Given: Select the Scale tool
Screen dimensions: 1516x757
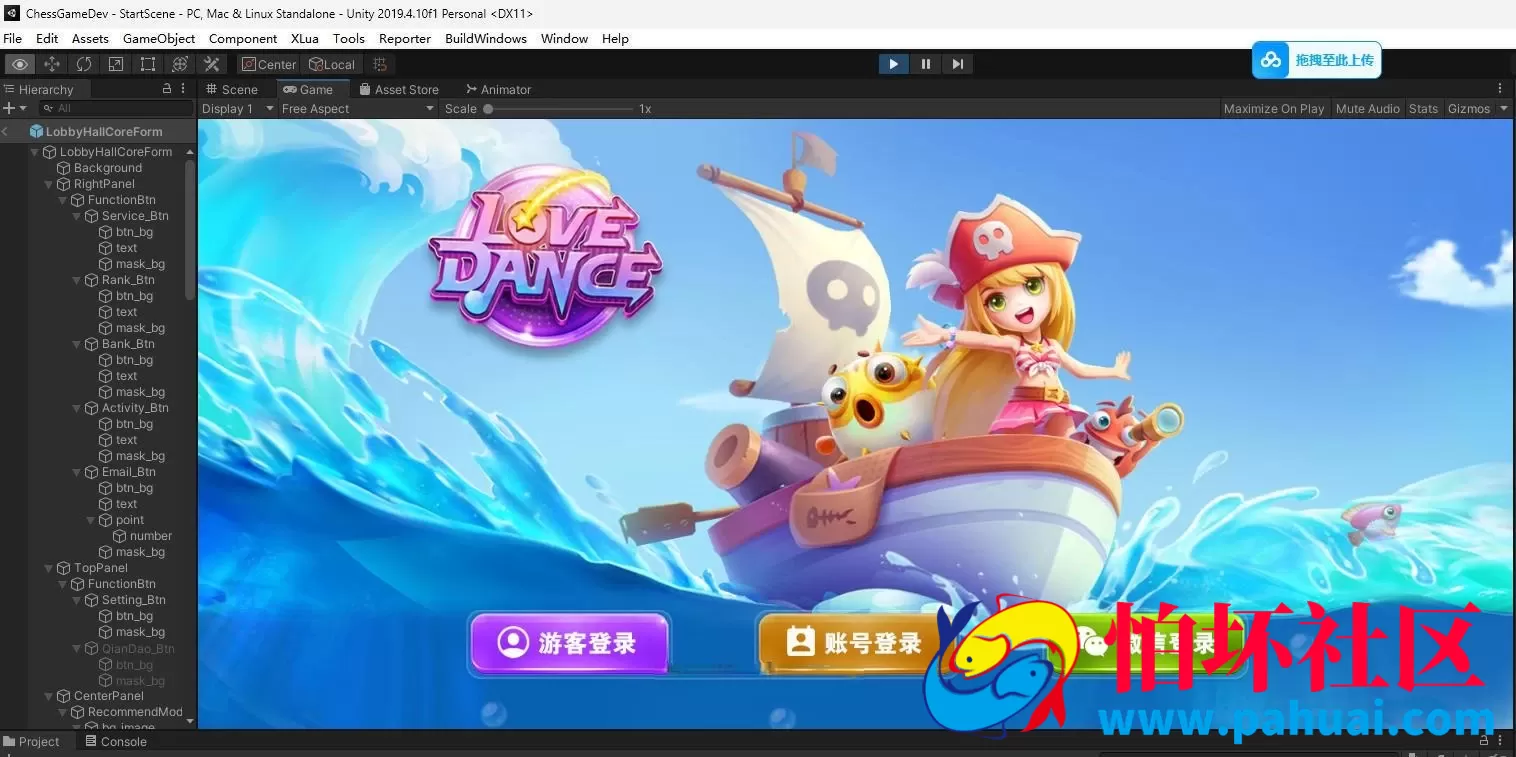Looking at the screenshot, I should coord(116,64).
